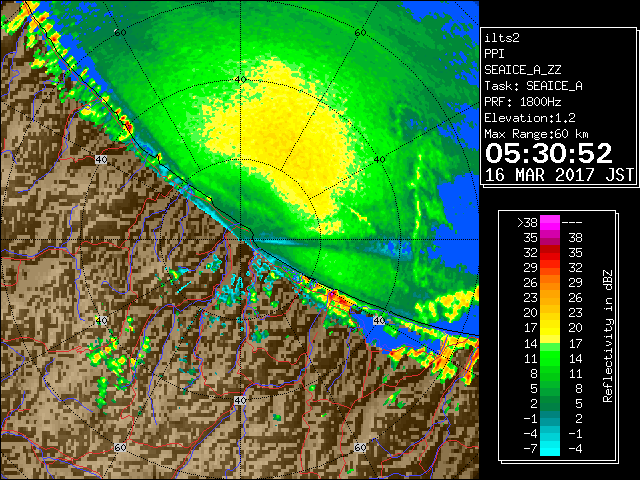Click the '16 MAR 2017 JST' date
Viewport: 640px width, 480px height.
559,175
